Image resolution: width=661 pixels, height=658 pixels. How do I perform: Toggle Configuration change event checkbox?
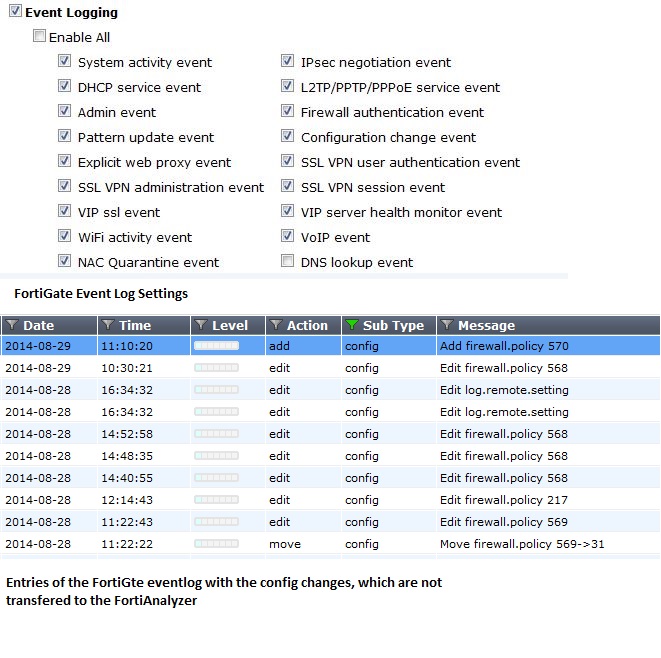(288, 136)
